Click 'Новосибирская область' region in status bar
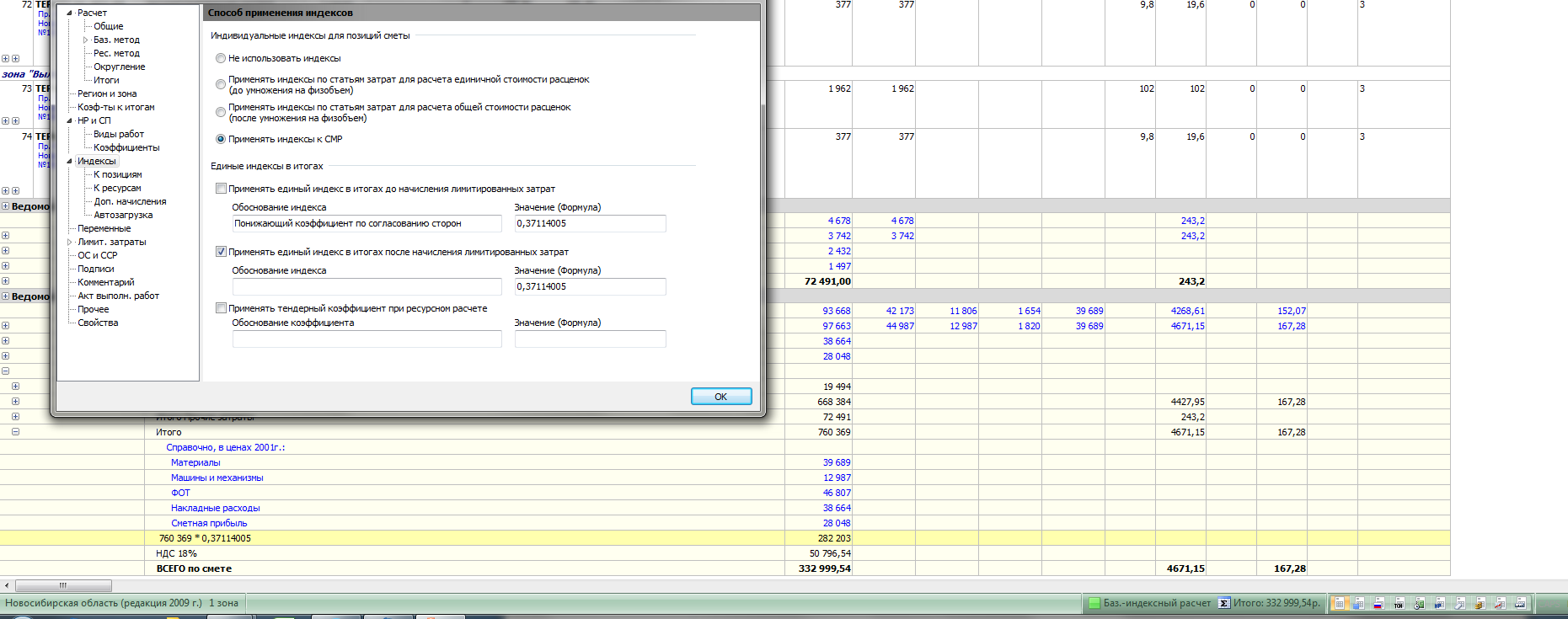Screen dimensions: 1568x619 104,603
